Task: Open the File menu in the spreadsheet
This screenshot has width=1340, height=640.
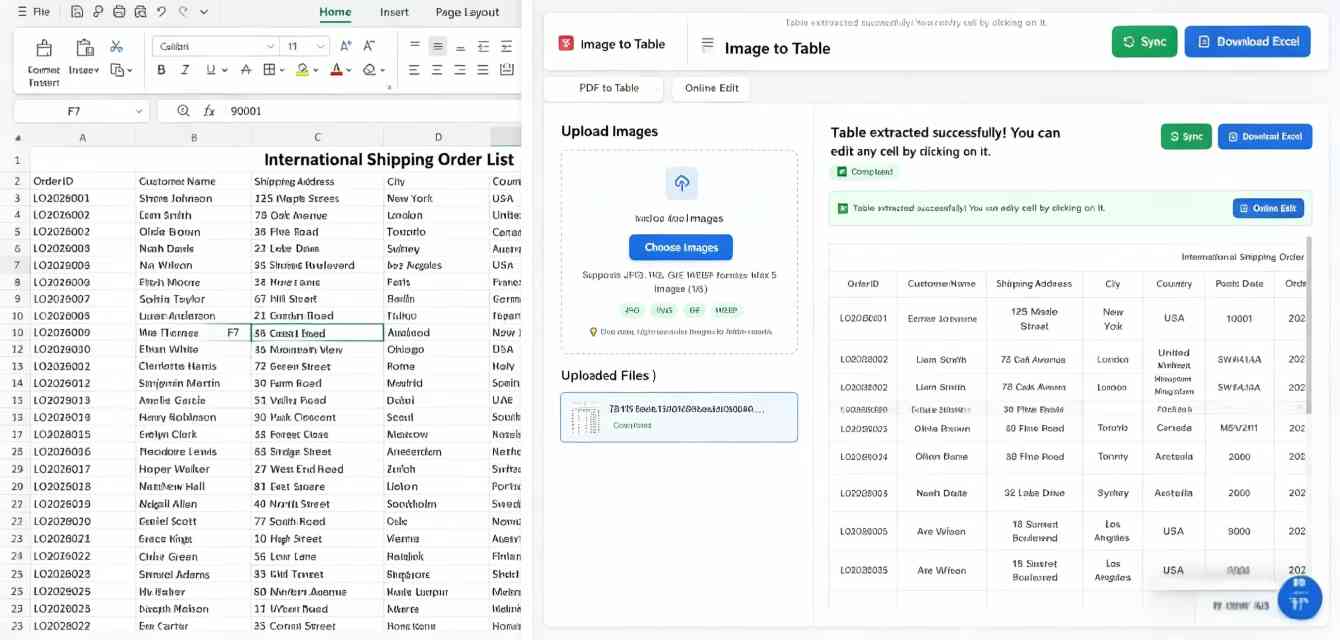Action: coord(35,12)
